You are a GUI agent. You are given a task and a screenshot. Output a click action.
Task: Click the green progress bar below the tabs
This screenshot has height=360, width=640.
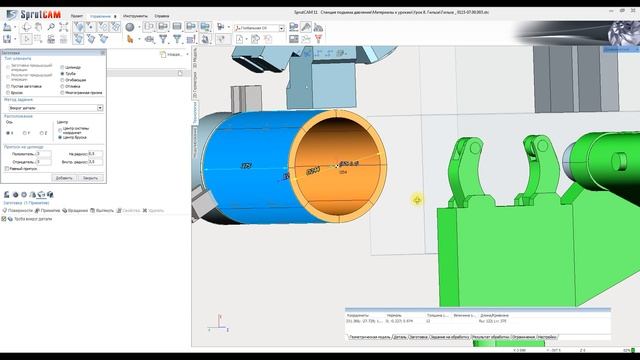coord(509,344)
